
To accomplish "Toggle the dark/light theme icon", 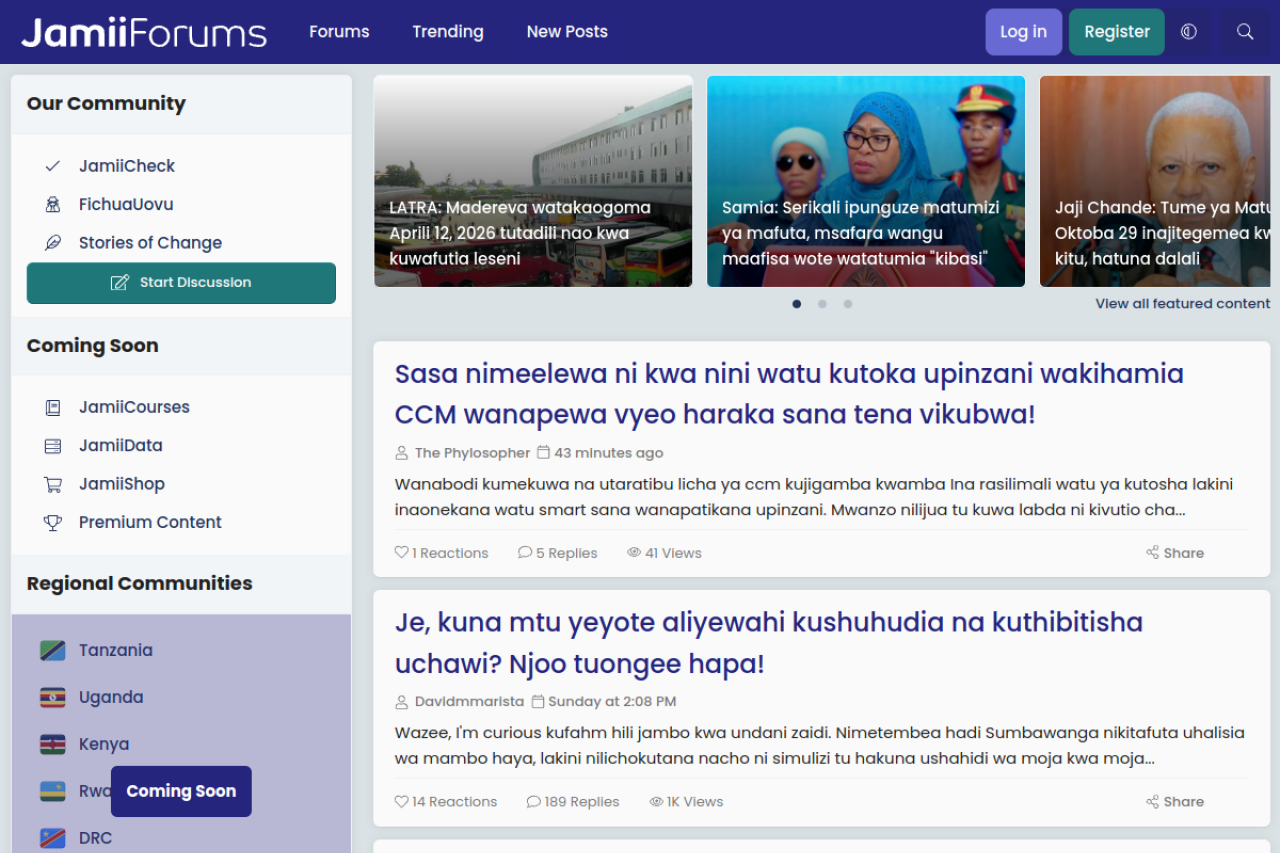I will 1189,32.
